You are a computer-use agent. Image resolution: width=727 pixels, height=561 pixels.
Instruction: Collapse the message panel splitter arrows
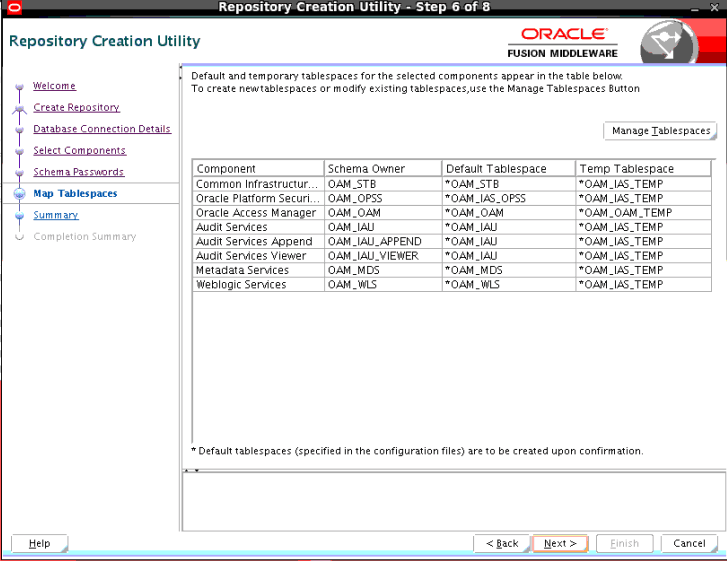click(191, 470)
